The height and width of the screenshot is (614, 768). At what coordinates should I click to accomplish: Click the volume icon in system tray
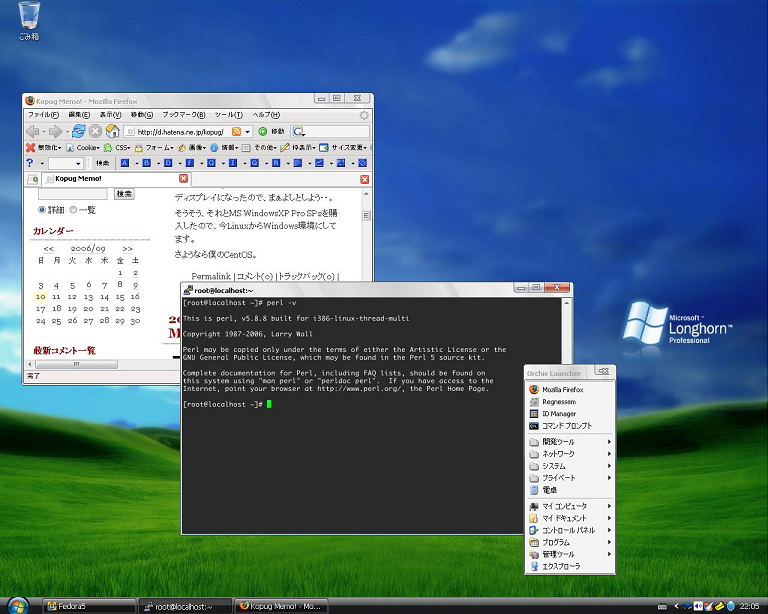(x=698, y=606)
